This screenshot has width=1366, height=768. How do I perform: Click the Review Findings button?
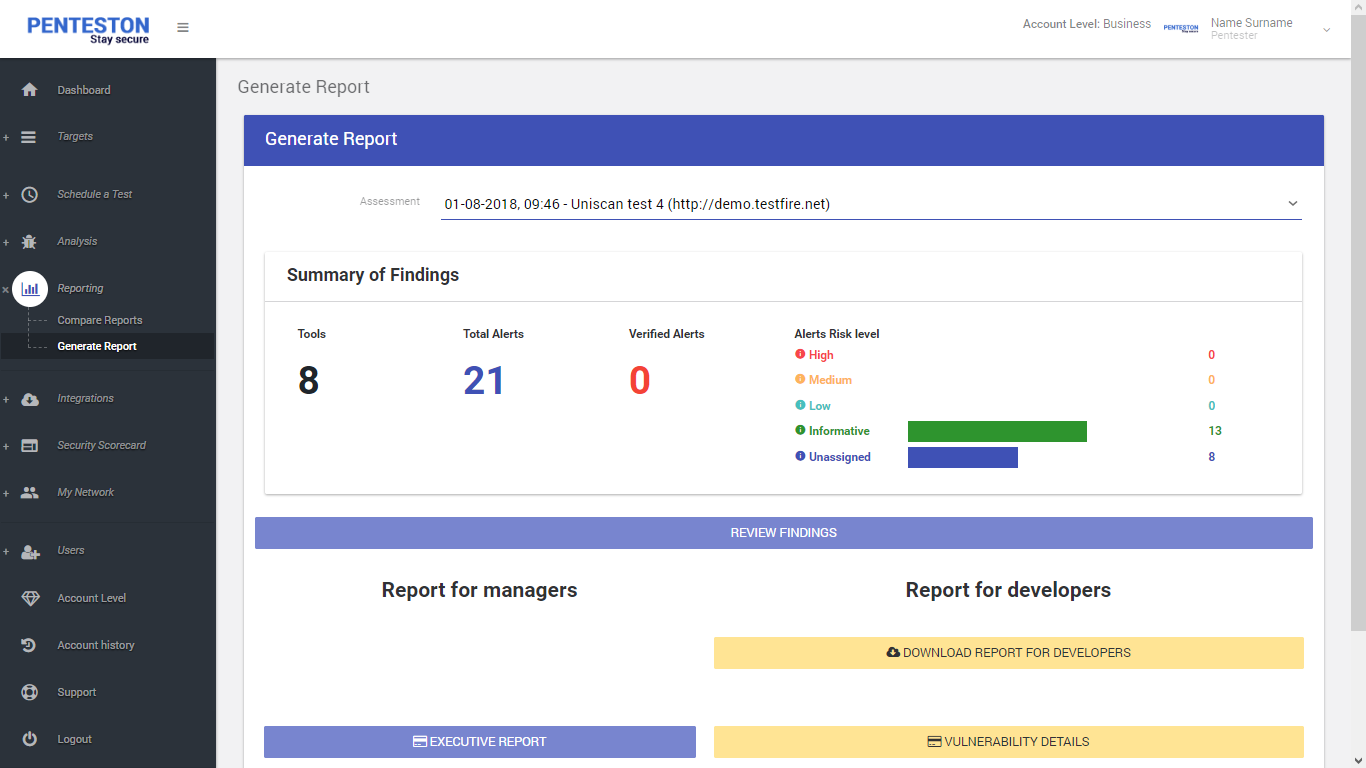click(784, 533)
